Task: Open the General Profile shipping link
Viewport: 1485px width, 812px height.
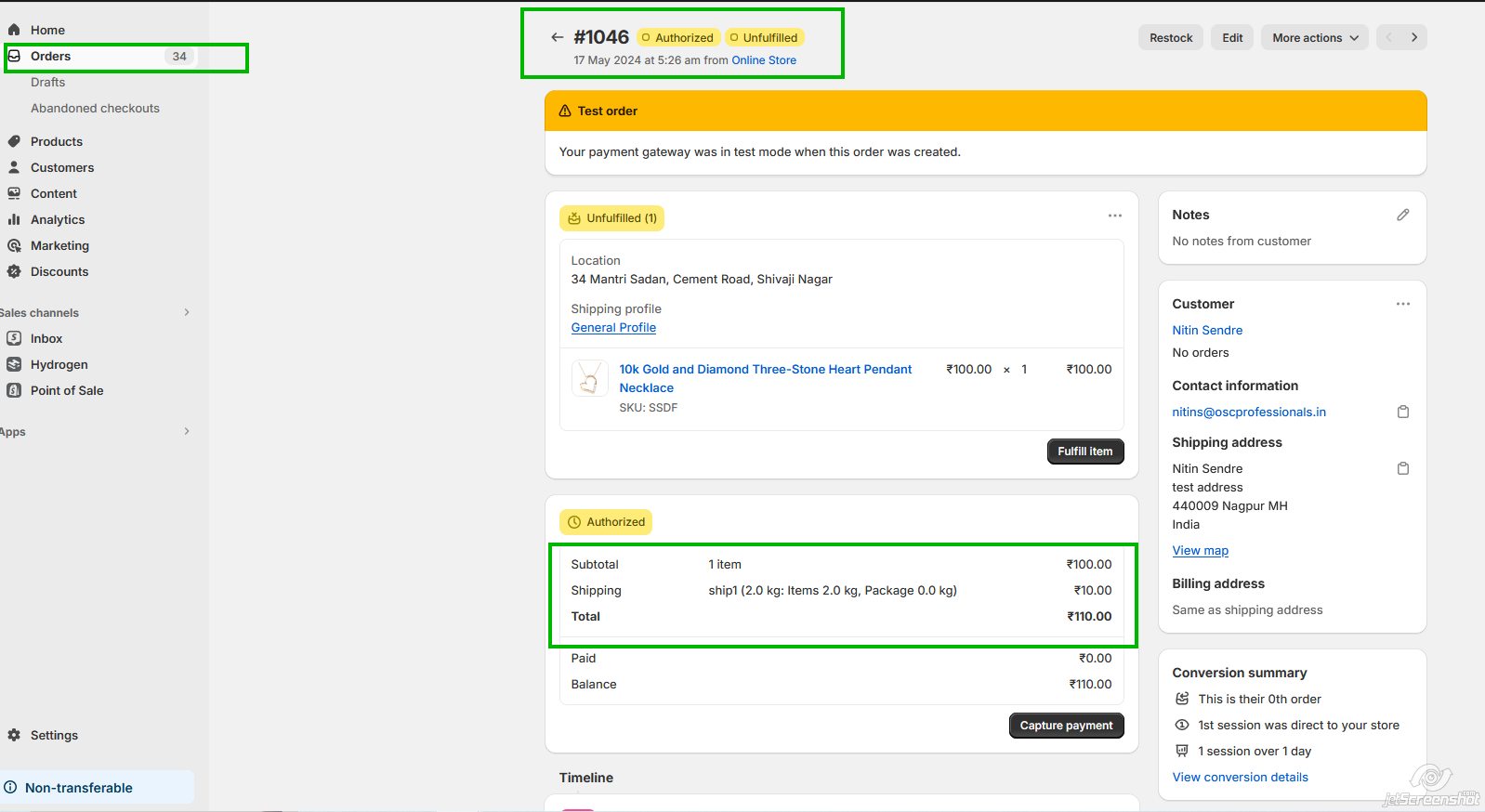Action: [x=613, y=327]
